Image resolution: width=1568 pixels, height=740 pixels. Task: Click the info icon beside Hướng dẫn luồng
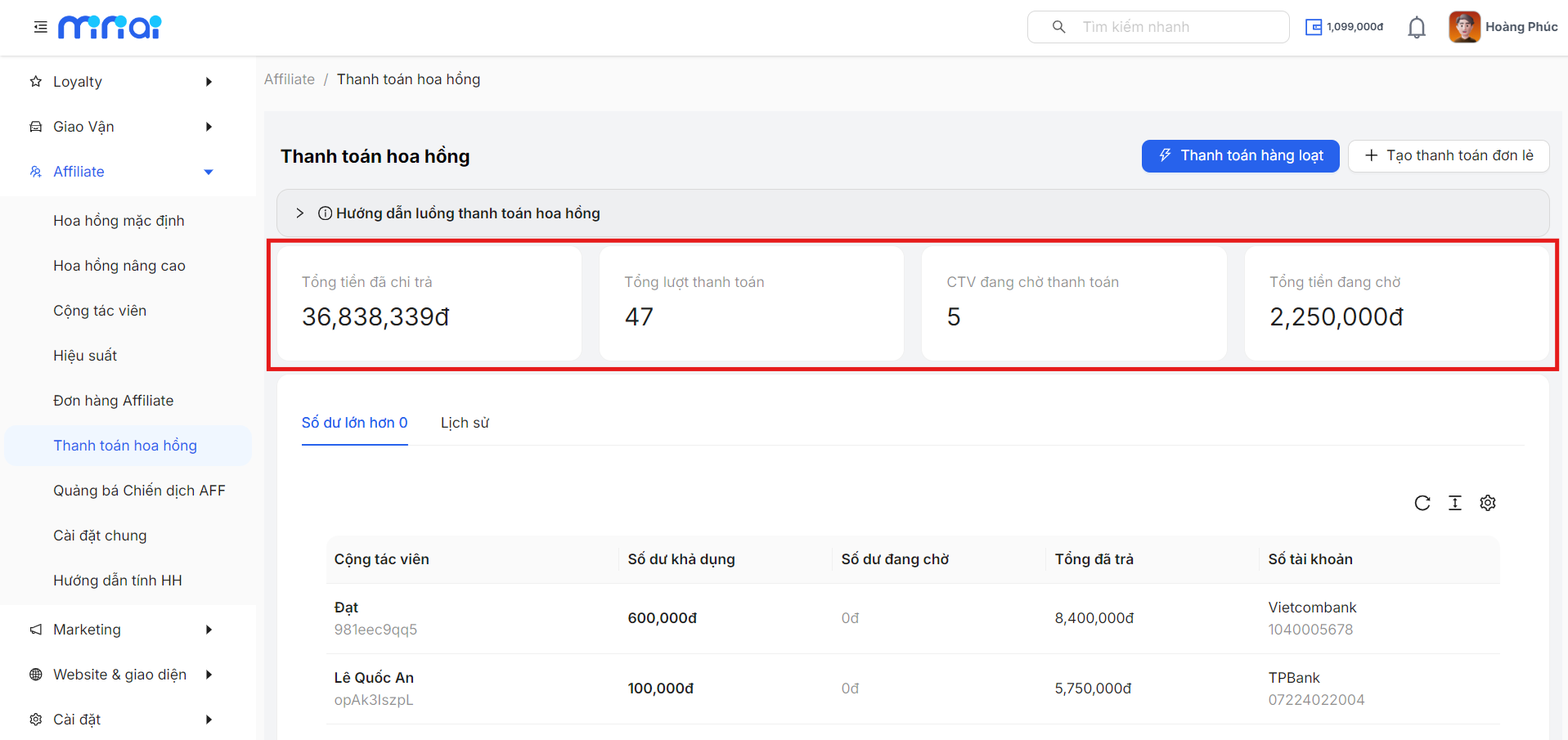point(325,213)
